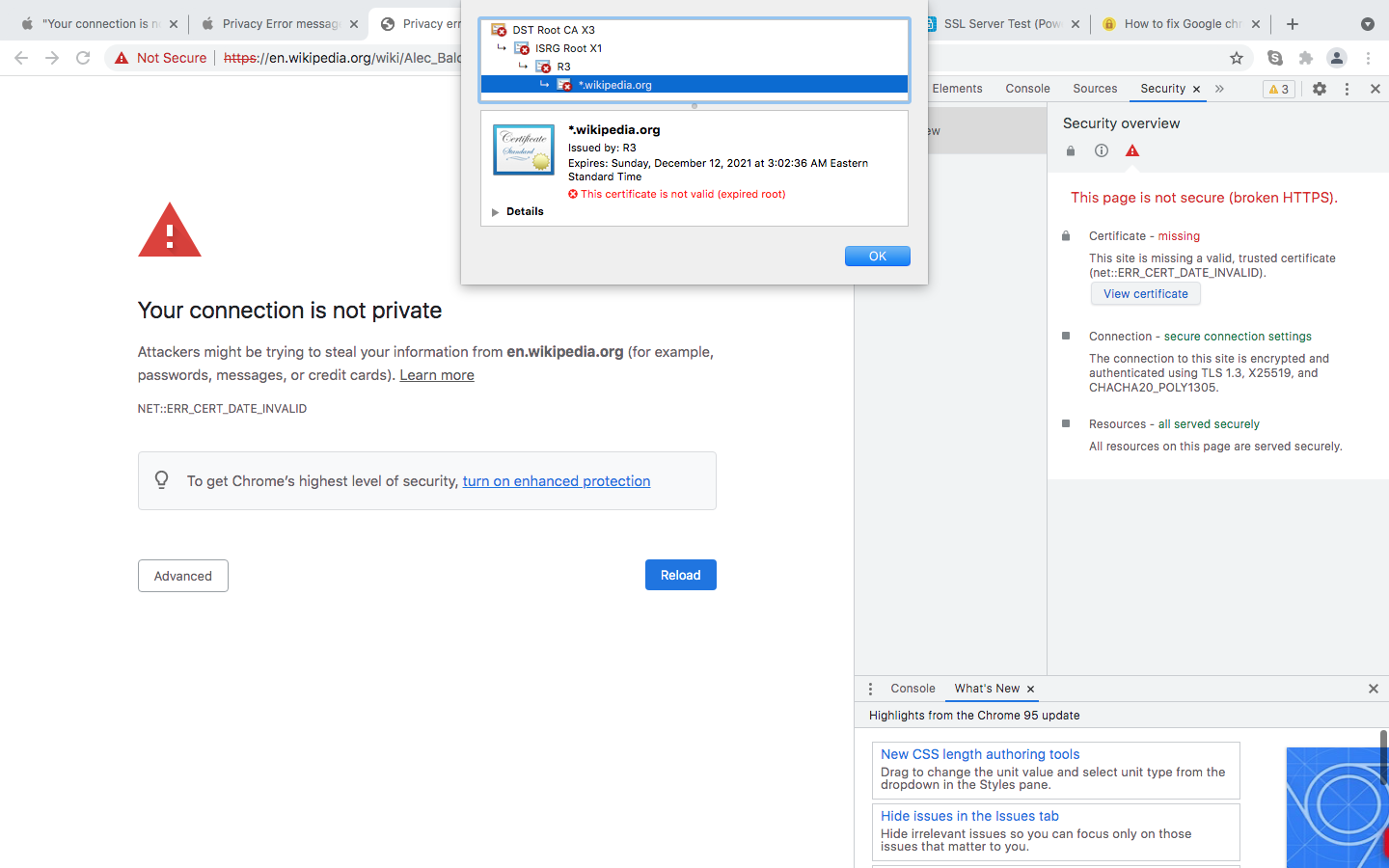
Task: Click the What's New preview thumbnail image
Action: (x=1337, y=807)
